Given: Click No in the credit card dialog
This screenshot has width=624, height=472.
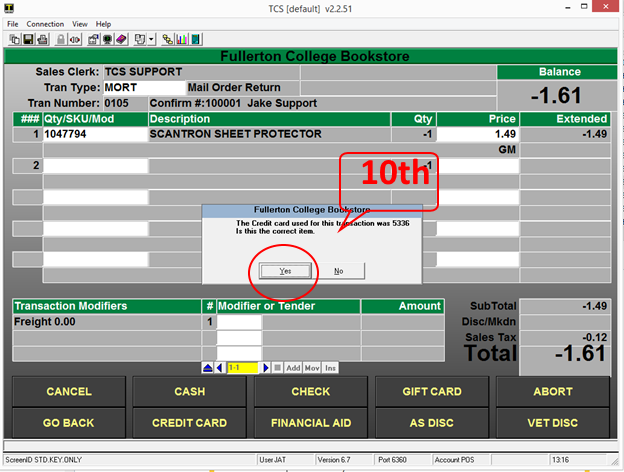Looking at the screenshot, I should [x=339, y=271].
